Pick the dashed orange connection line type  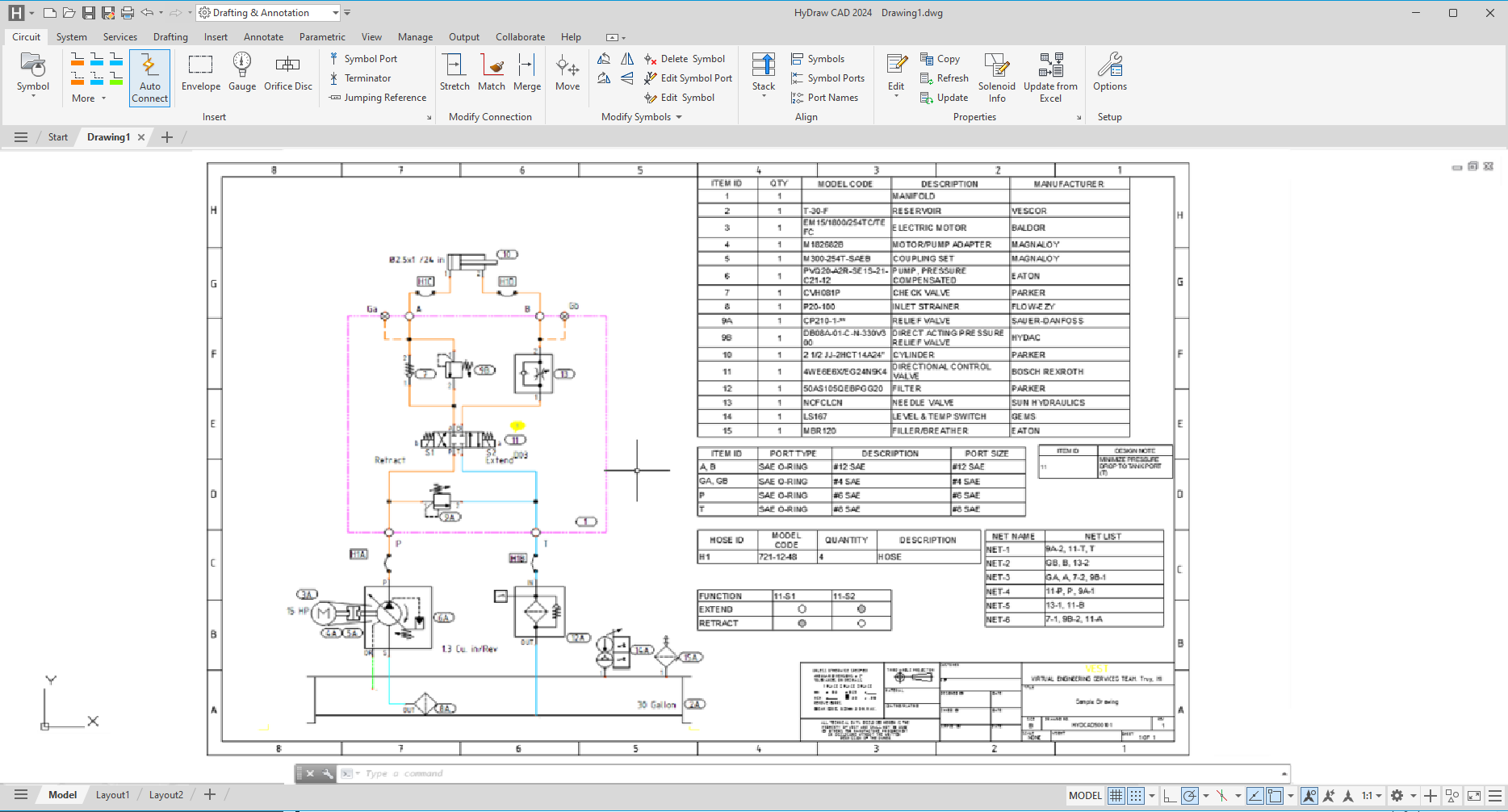(77, 78)
